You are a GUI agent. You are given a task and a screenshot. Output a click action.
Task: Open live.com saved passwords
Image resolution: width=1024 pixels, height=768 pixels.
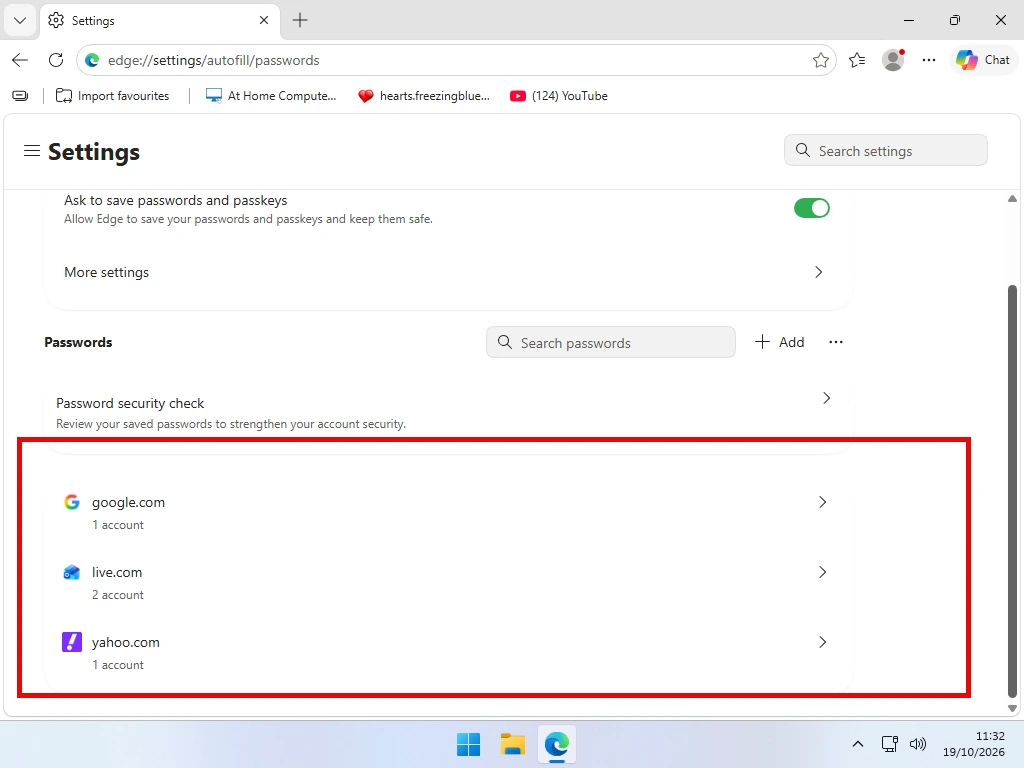(449, 583)
